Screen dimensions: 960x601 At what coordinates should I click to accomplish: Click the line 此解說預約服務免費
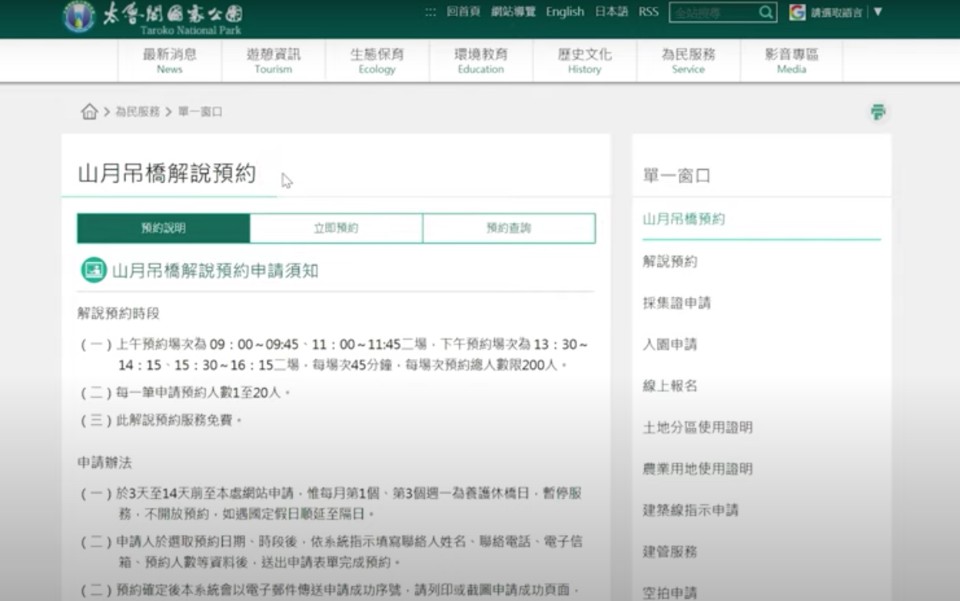[161, 420]
